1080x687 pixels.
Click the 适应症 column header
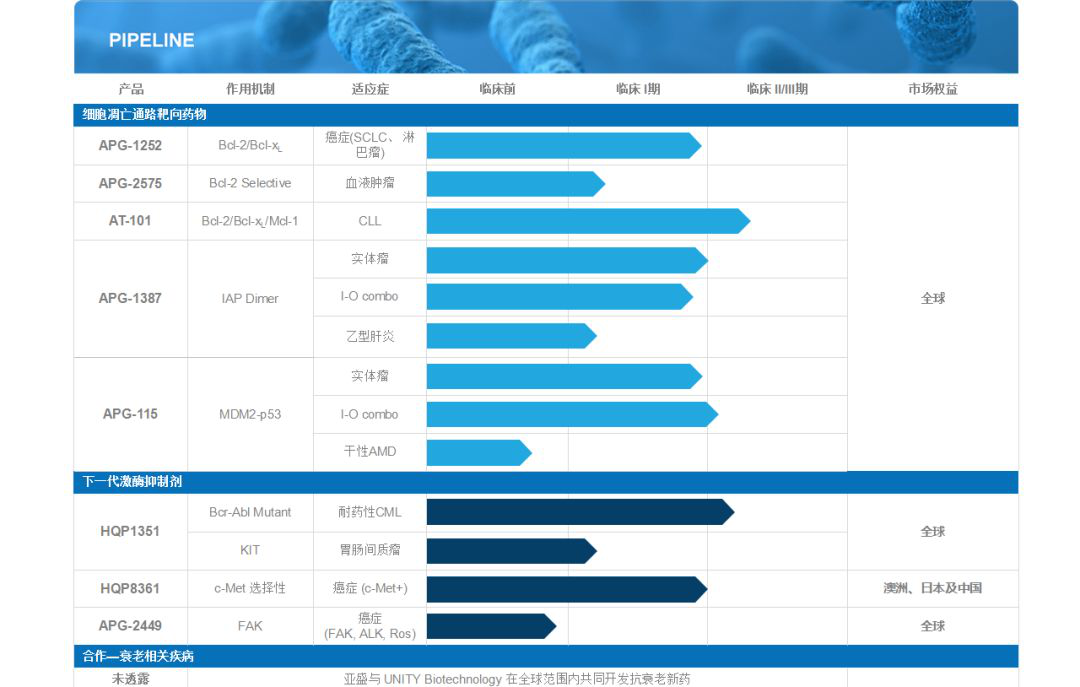pos(370,88)
